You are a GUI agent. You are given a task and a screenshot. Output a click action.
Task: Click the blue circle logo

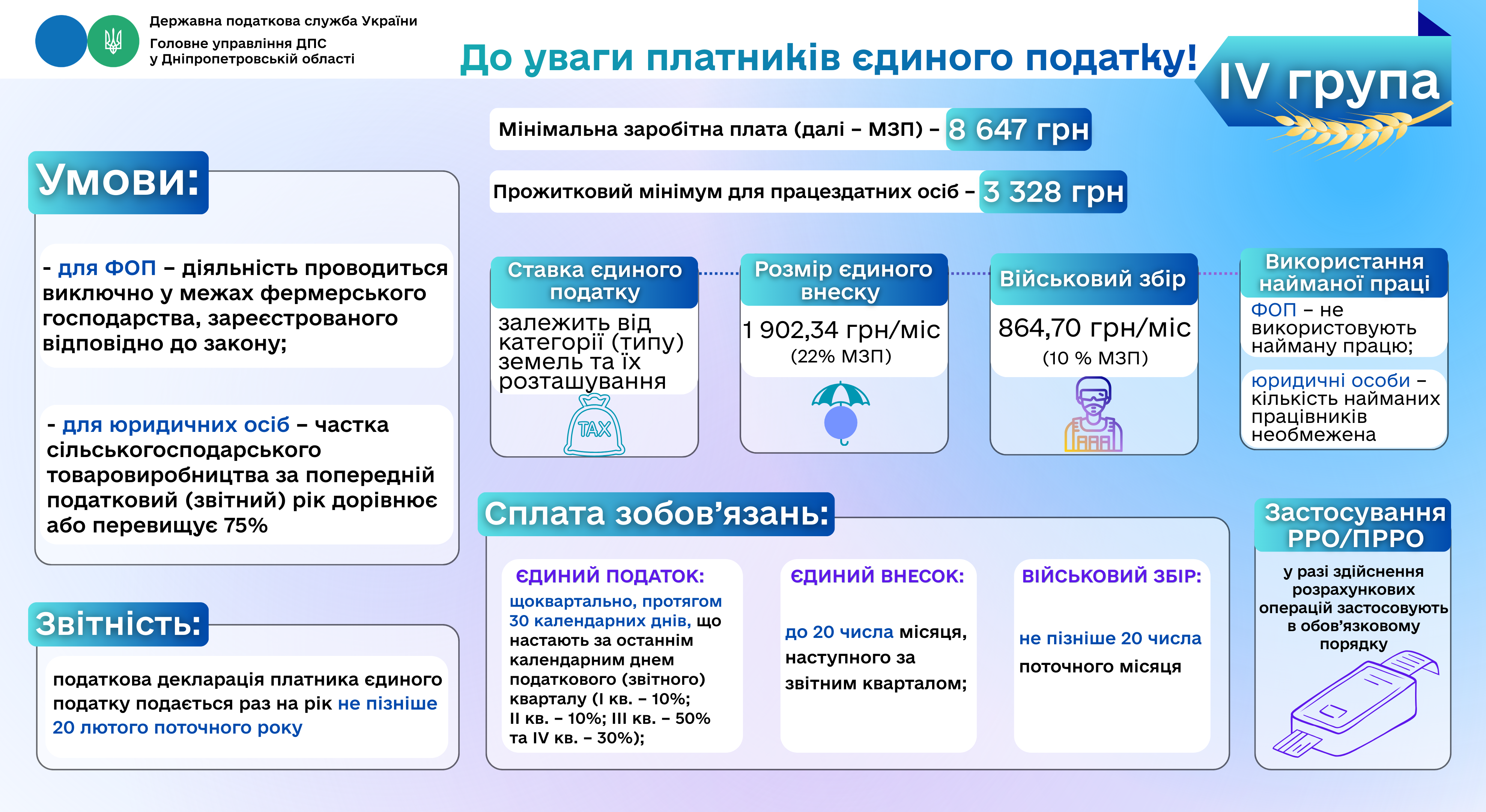60,42
